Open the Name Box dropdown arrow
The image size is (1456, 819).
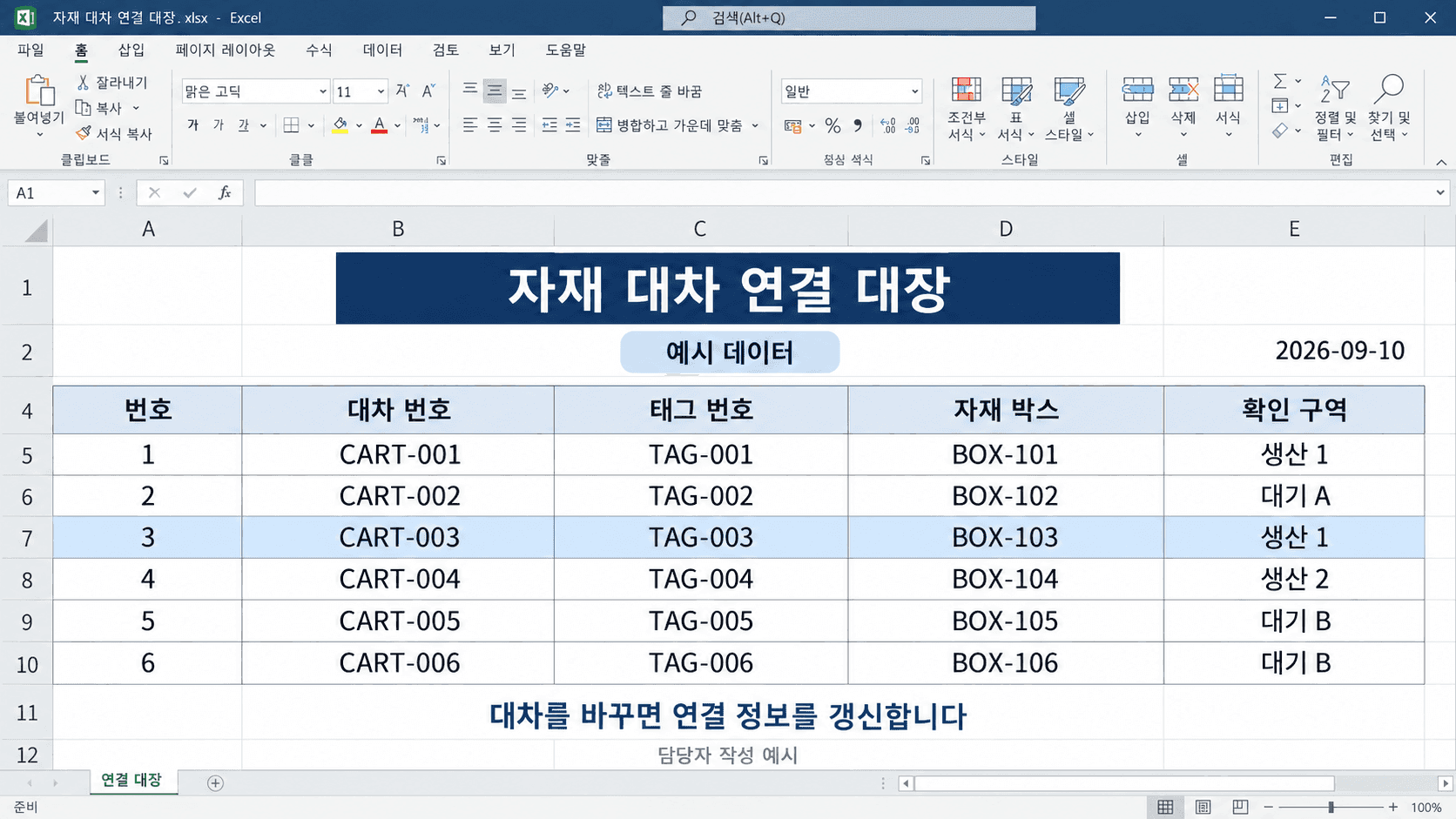pyautogui.click(x=96, y=192)
